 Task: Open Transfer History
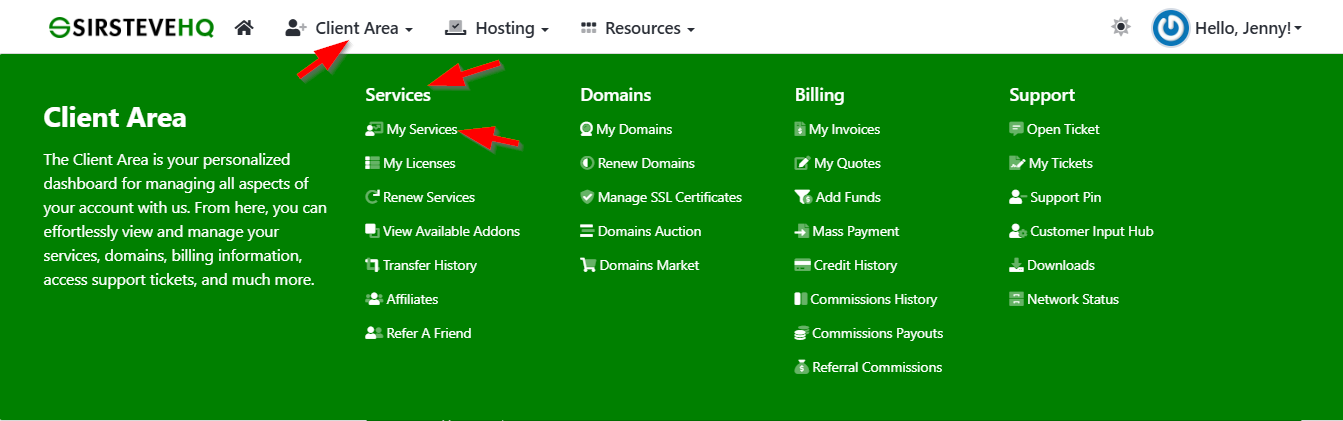[430, 265]
